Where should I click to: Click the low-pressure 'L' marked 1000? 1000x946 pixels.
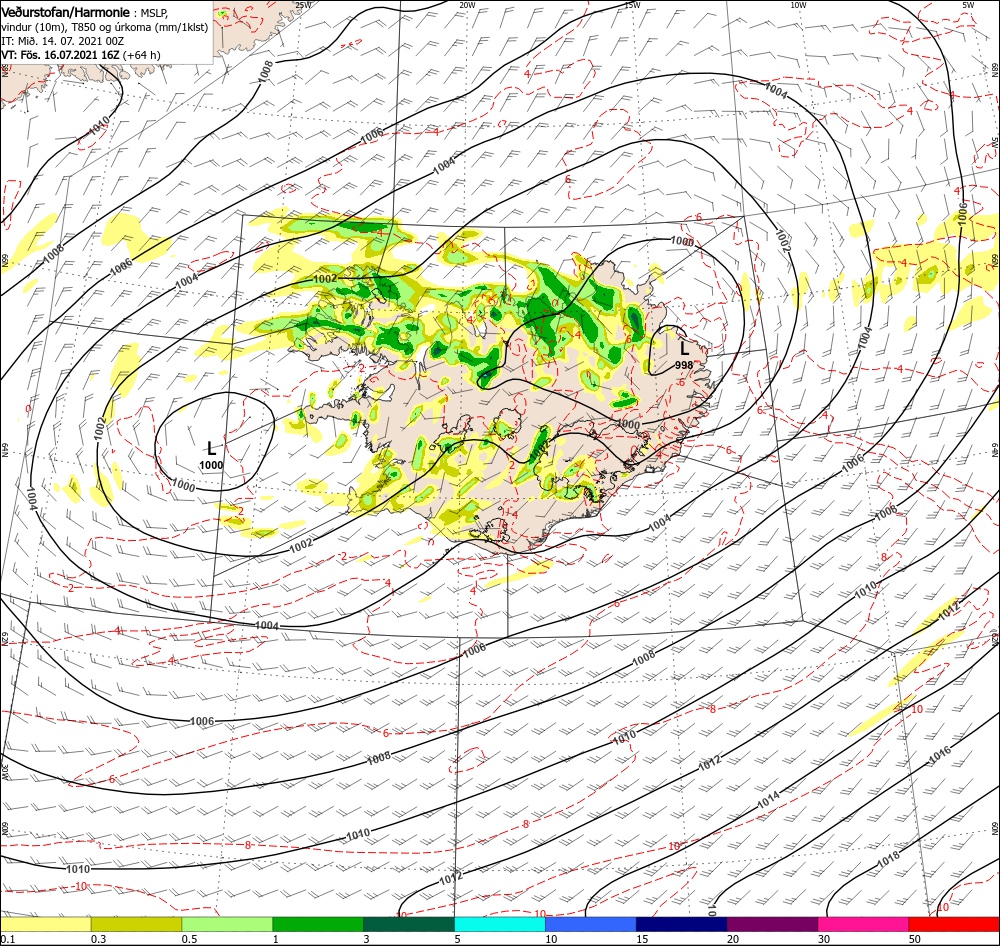tap(211, 448)
